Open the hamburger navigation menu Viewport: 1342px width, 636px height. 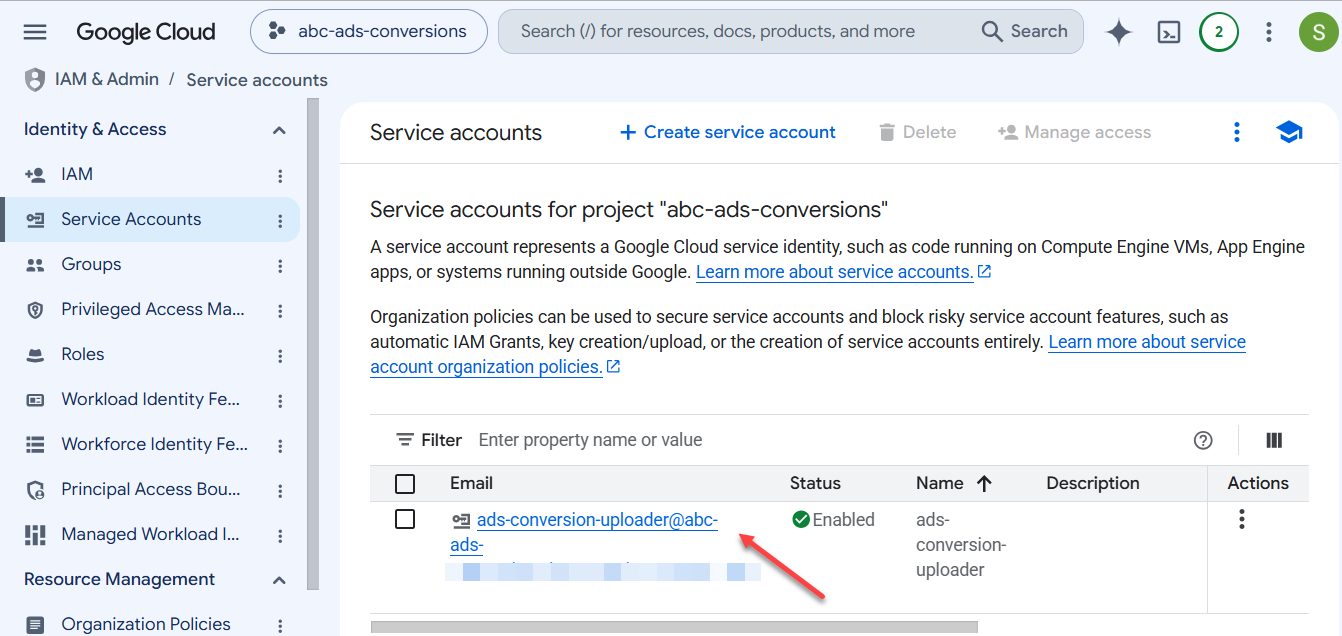point(35,32)
